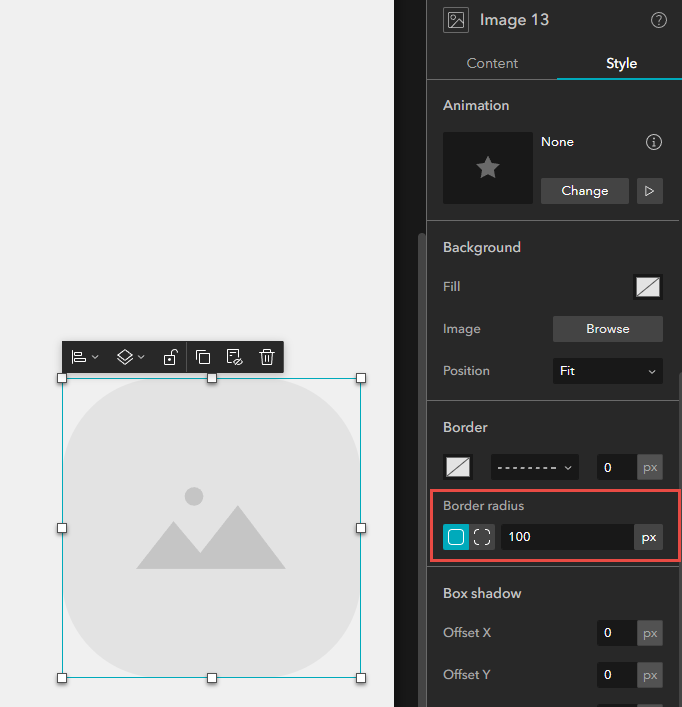
Task: Toggle uniform border radius for all corners
Action: tap(456, 537)
